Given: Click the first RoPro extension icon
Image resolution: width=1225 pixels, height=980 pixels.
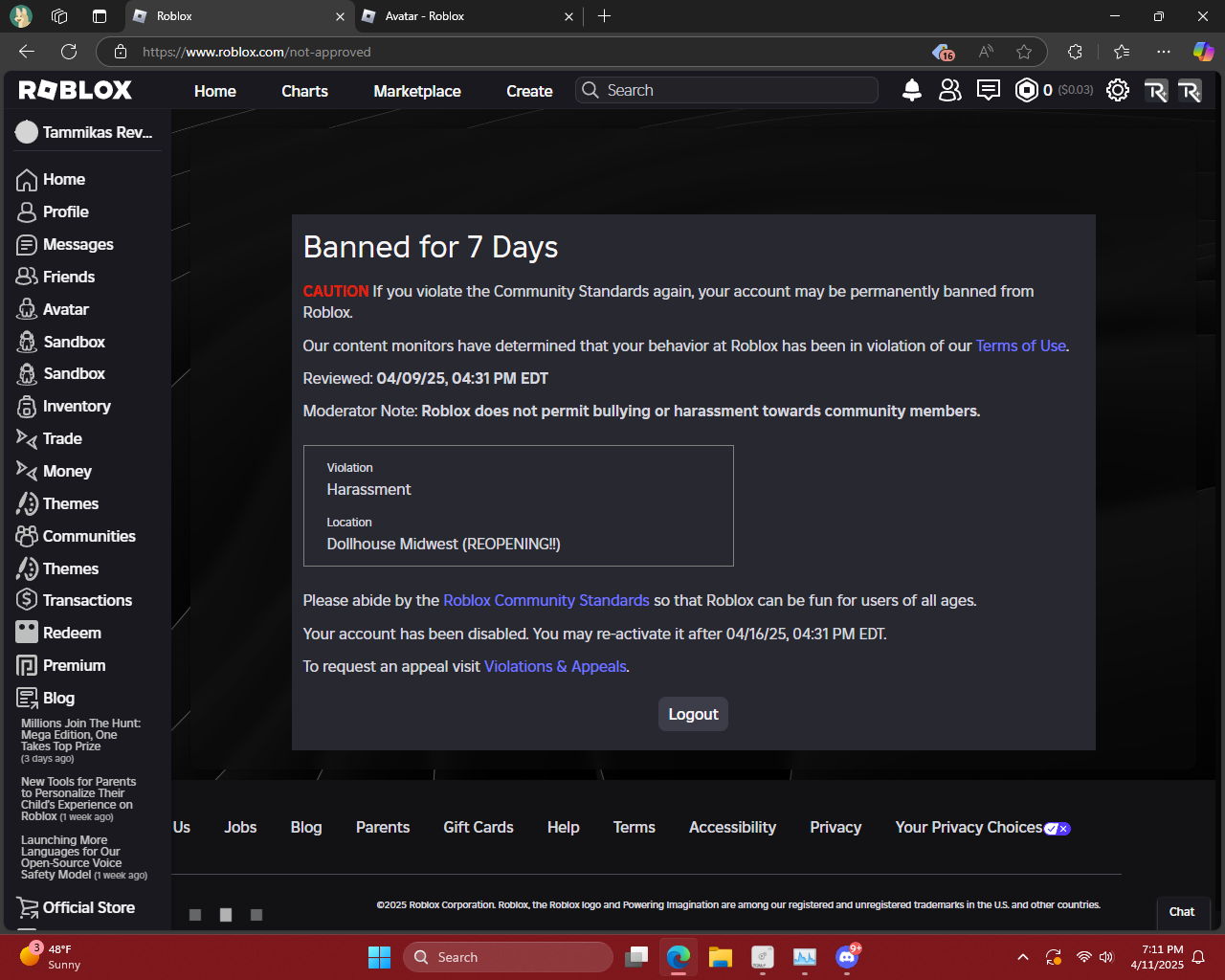Looking at the screenshot, I should (x=1156, y=91).
